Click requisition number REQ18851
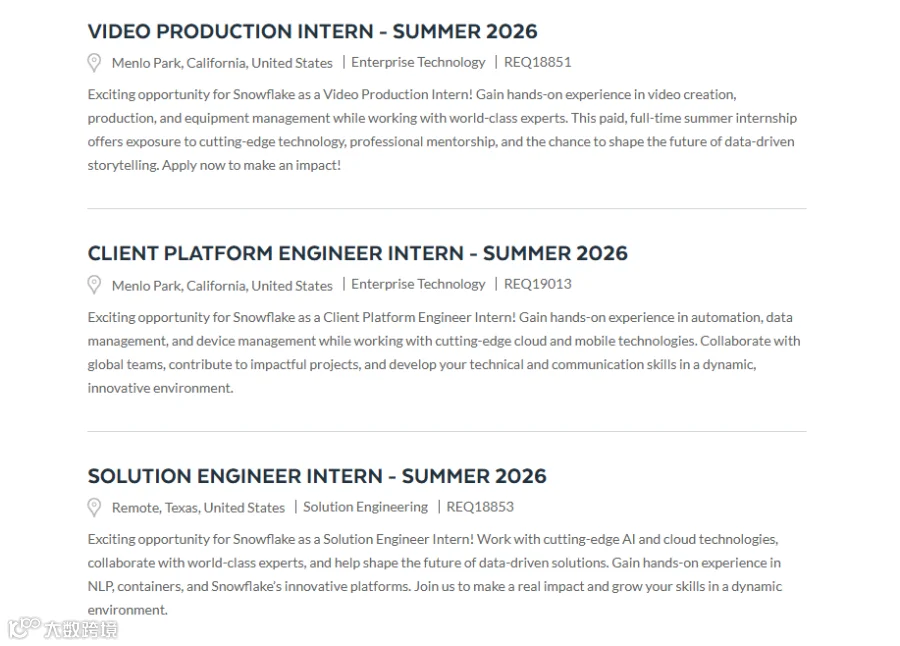Screen dimensions: 900x646 click(538, 62)
